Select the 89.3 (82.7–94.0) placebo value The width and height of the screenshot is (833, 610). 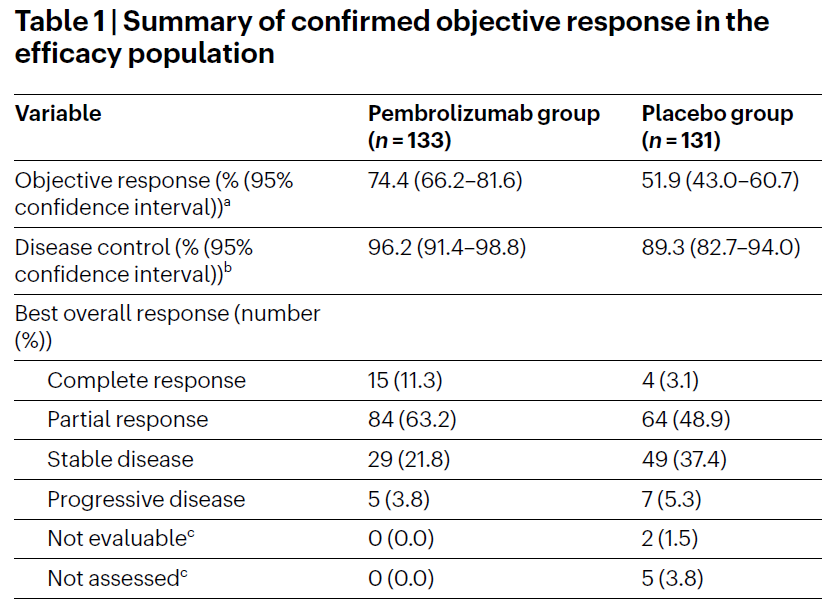tap(721, 247)
